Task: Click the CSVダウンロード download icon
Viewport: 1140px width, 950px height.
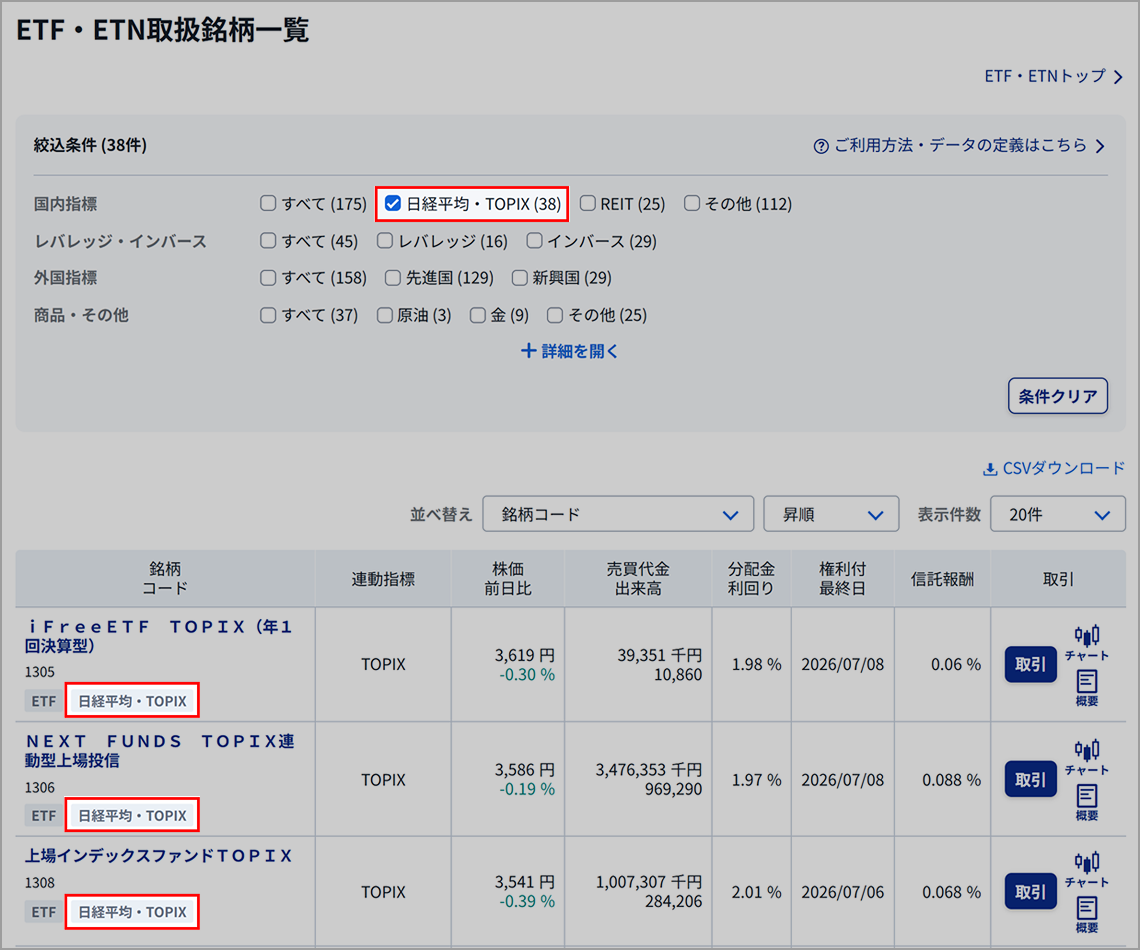Action: (990, 467)
